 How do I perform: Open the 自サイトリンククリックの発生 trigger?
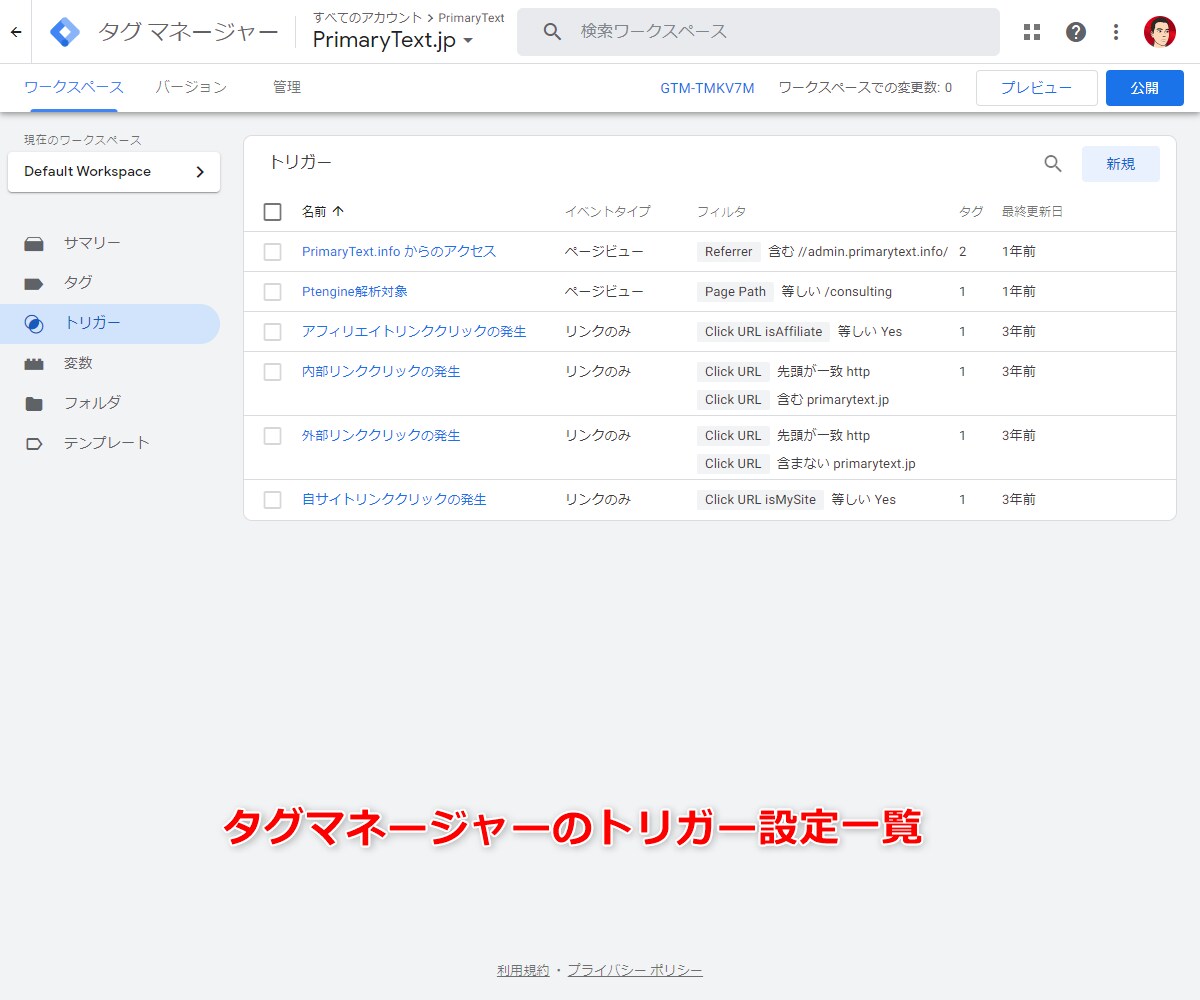pos(394,499)
